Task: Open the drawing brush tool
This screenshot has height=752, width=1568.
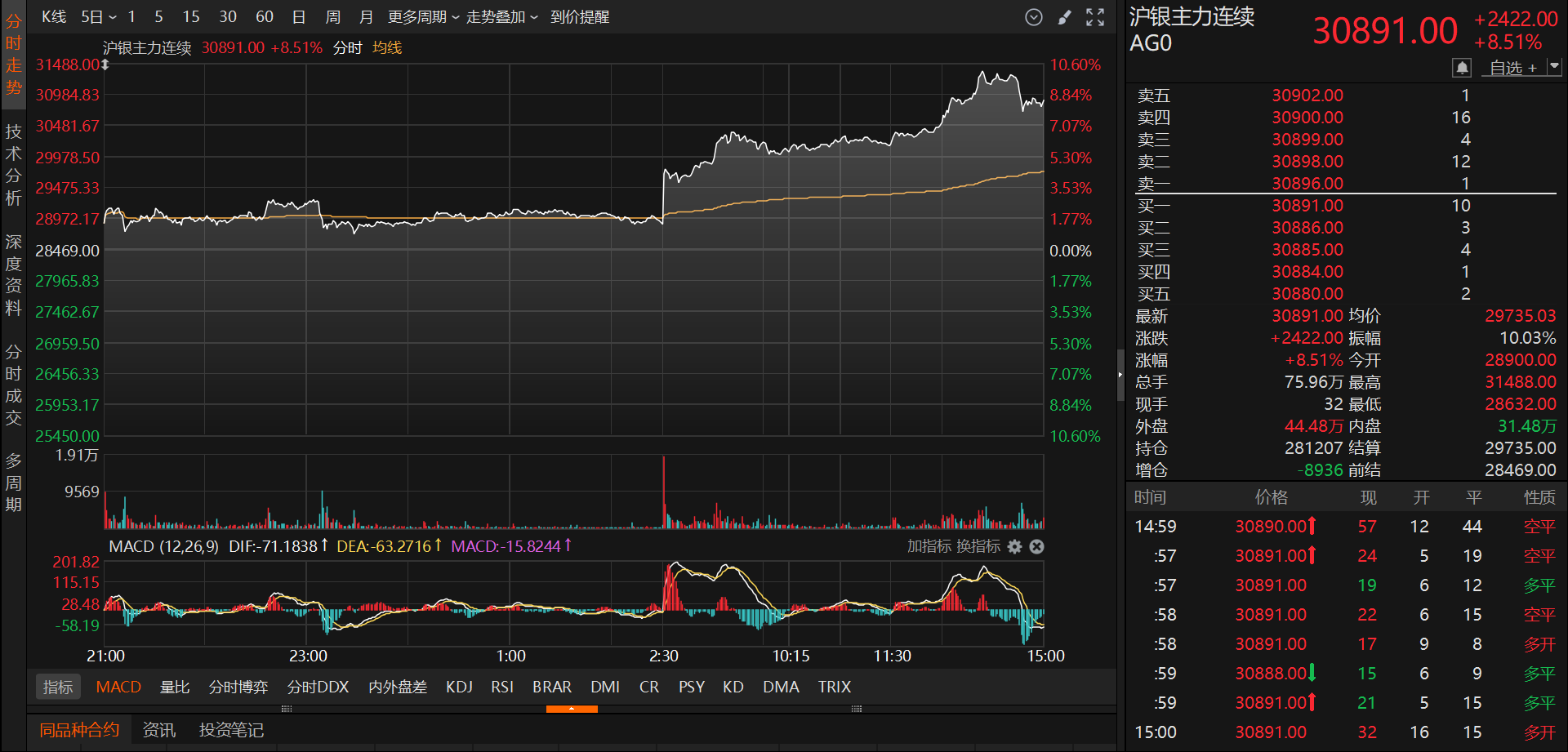Action: 1064,17
